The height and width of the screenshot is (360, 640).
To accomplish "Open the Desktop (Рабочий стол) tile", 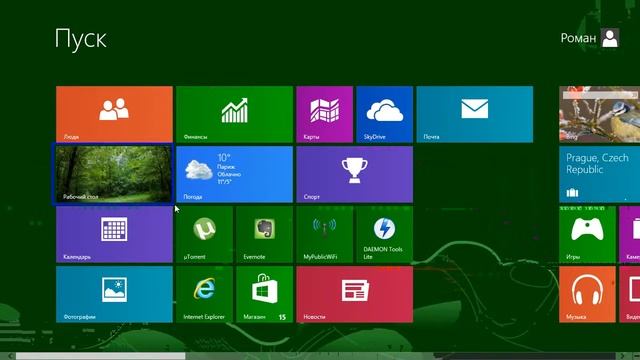I will tap(114, 174).
